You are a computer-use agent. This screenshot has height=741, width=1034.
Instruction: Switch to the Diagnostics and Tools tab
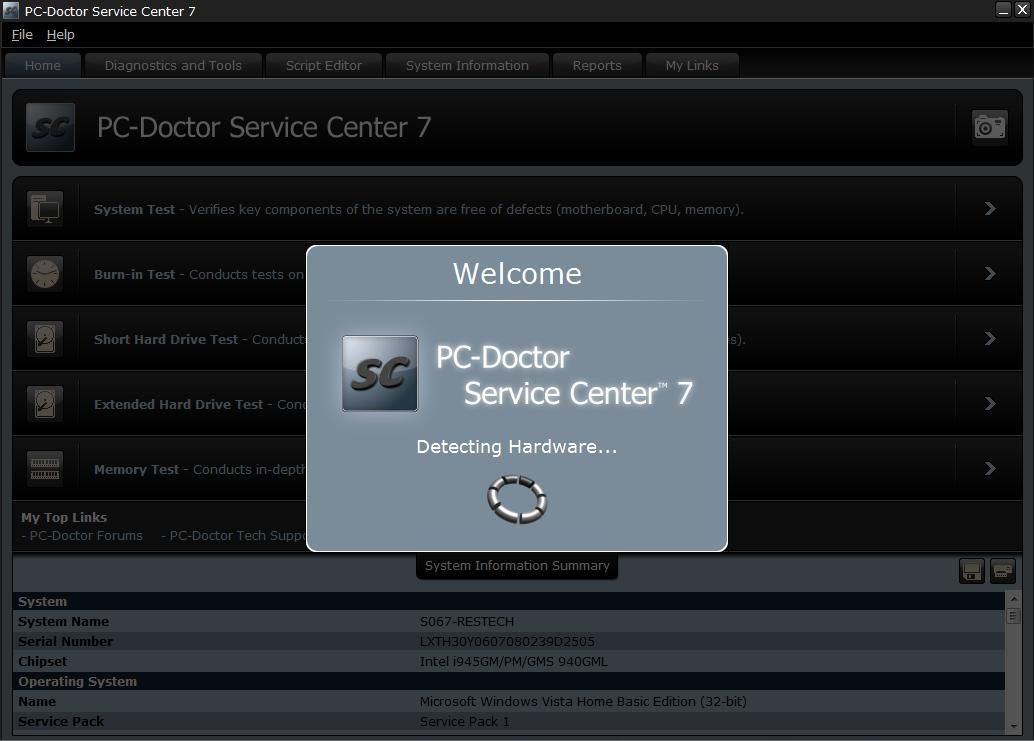(172, 65)
